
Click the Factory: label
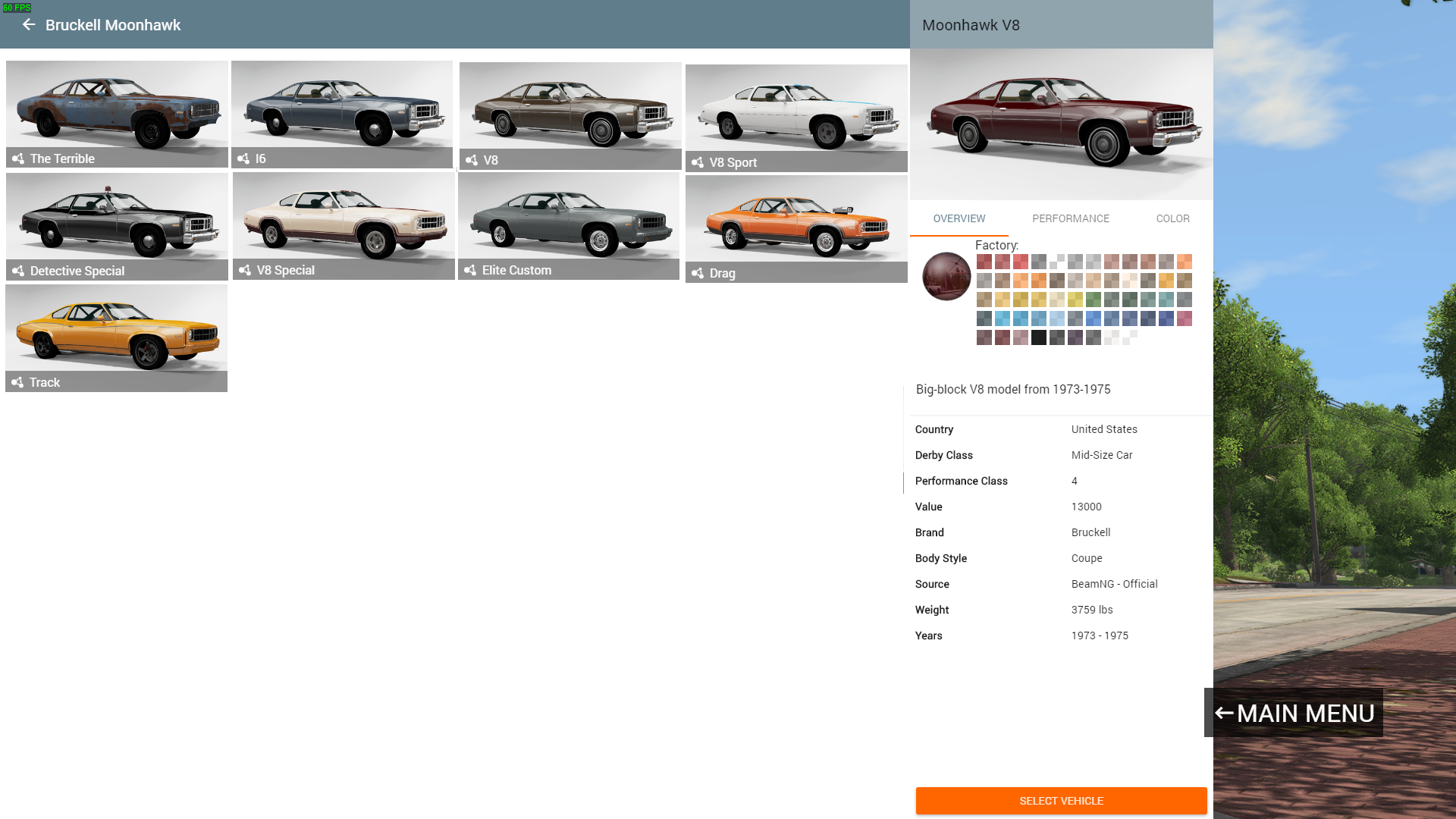(996, 245)
